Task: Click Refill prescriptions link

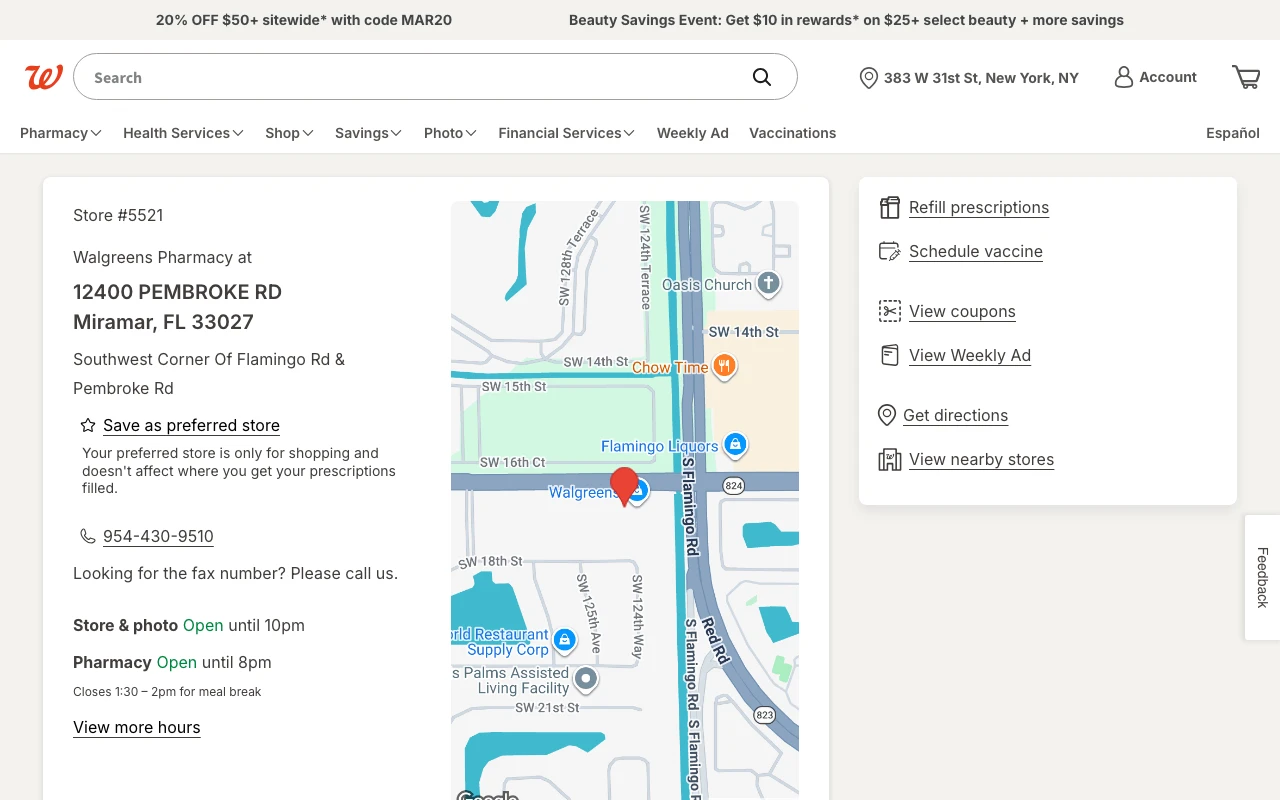Action: point(978,207)
